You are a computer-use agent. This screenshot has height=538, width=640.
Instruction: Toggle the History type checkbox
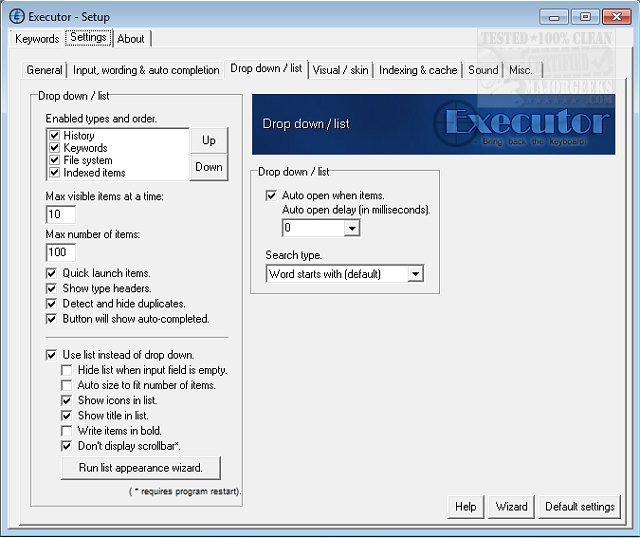pos(54,135)
